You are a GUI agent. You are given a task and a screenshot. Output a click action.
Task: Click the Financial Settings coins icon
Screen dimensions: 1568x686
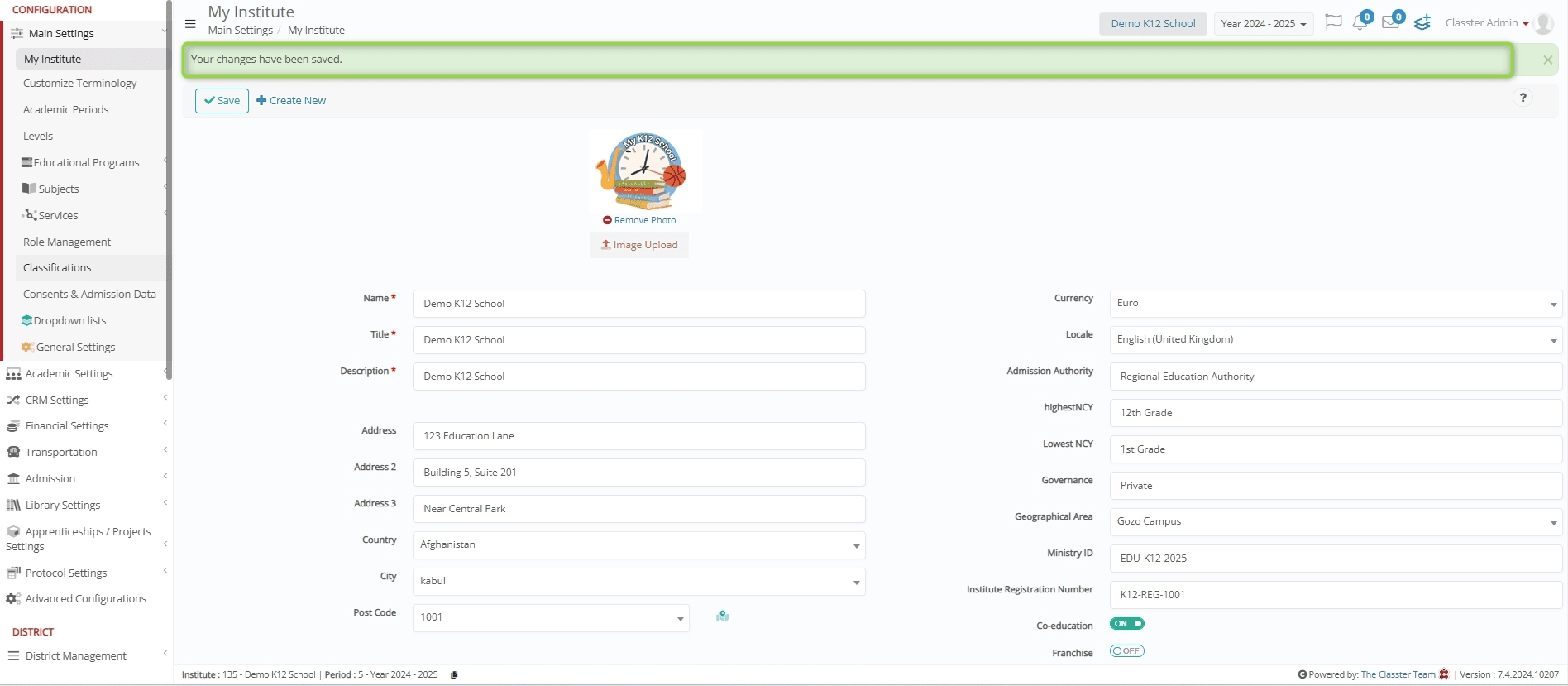(x=12, y=426)
